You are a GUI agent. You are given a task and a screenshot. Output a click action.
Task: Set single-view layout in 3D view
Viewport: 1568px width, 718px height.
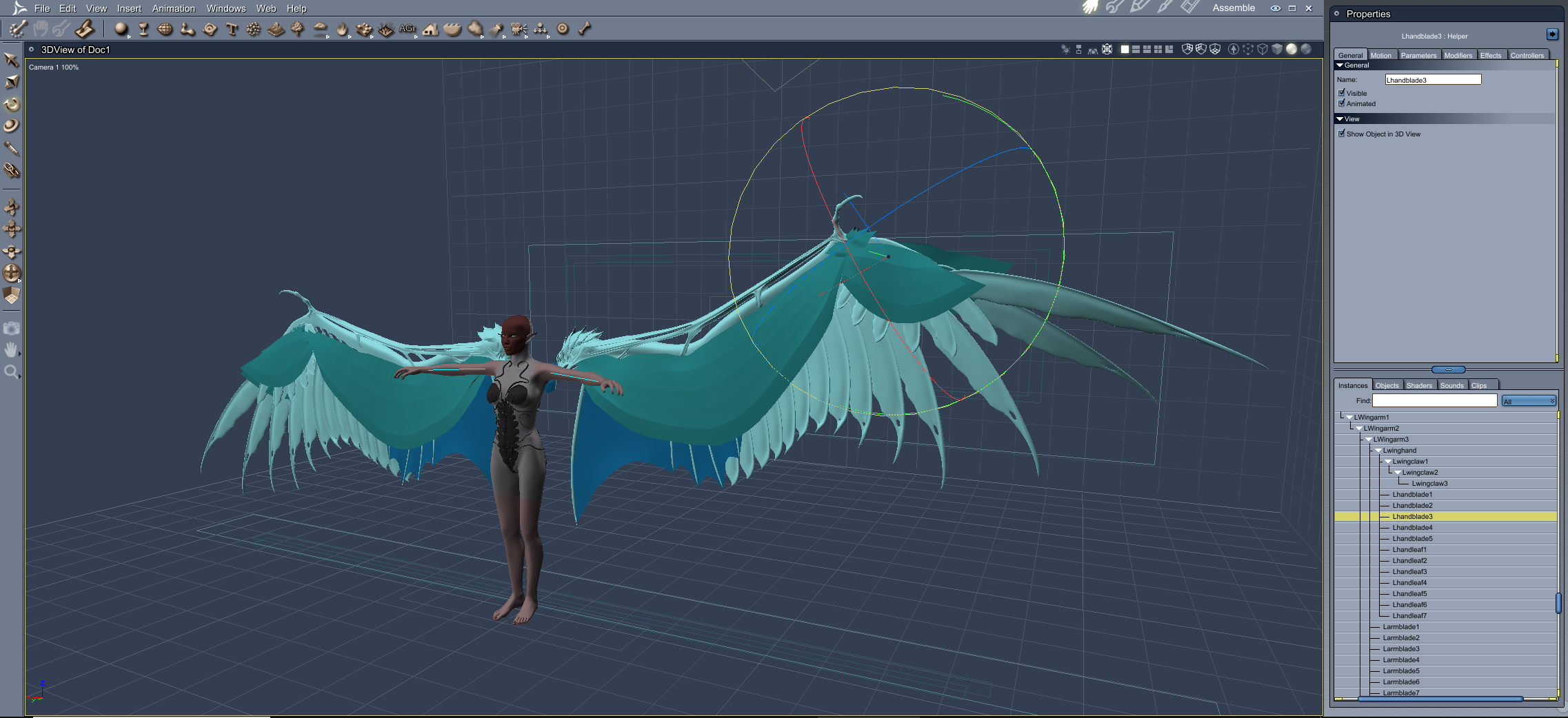click(1125, 50)
